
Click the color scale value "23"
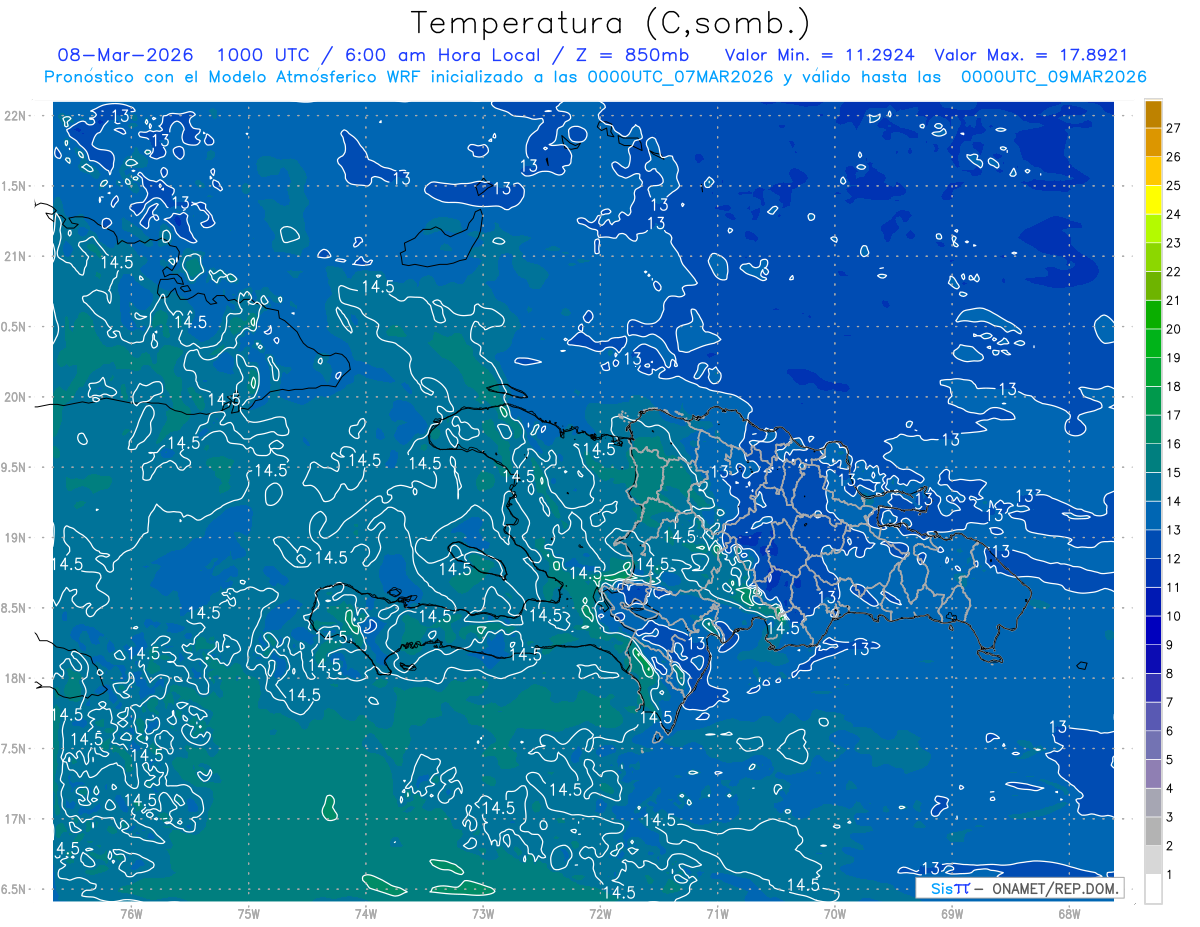point(1173,242)
